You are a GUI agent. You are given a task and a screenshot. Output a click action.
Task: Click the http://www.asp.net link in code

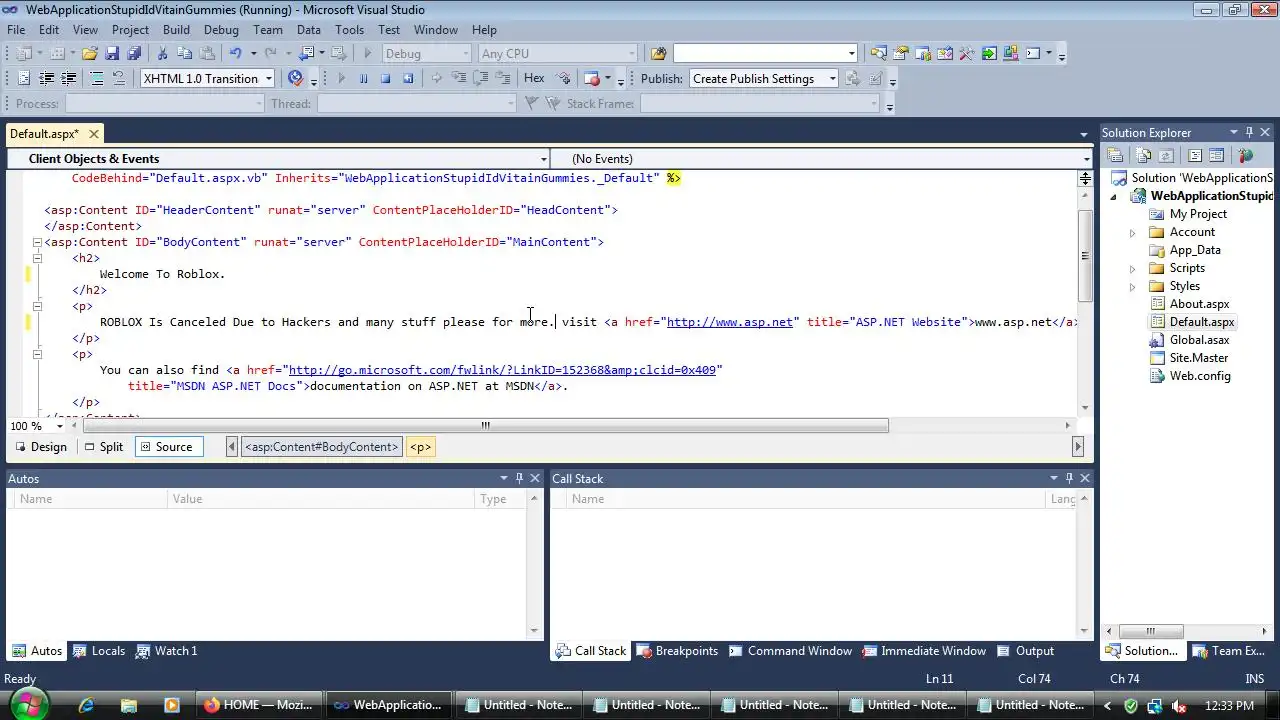[x=729, y=322]
